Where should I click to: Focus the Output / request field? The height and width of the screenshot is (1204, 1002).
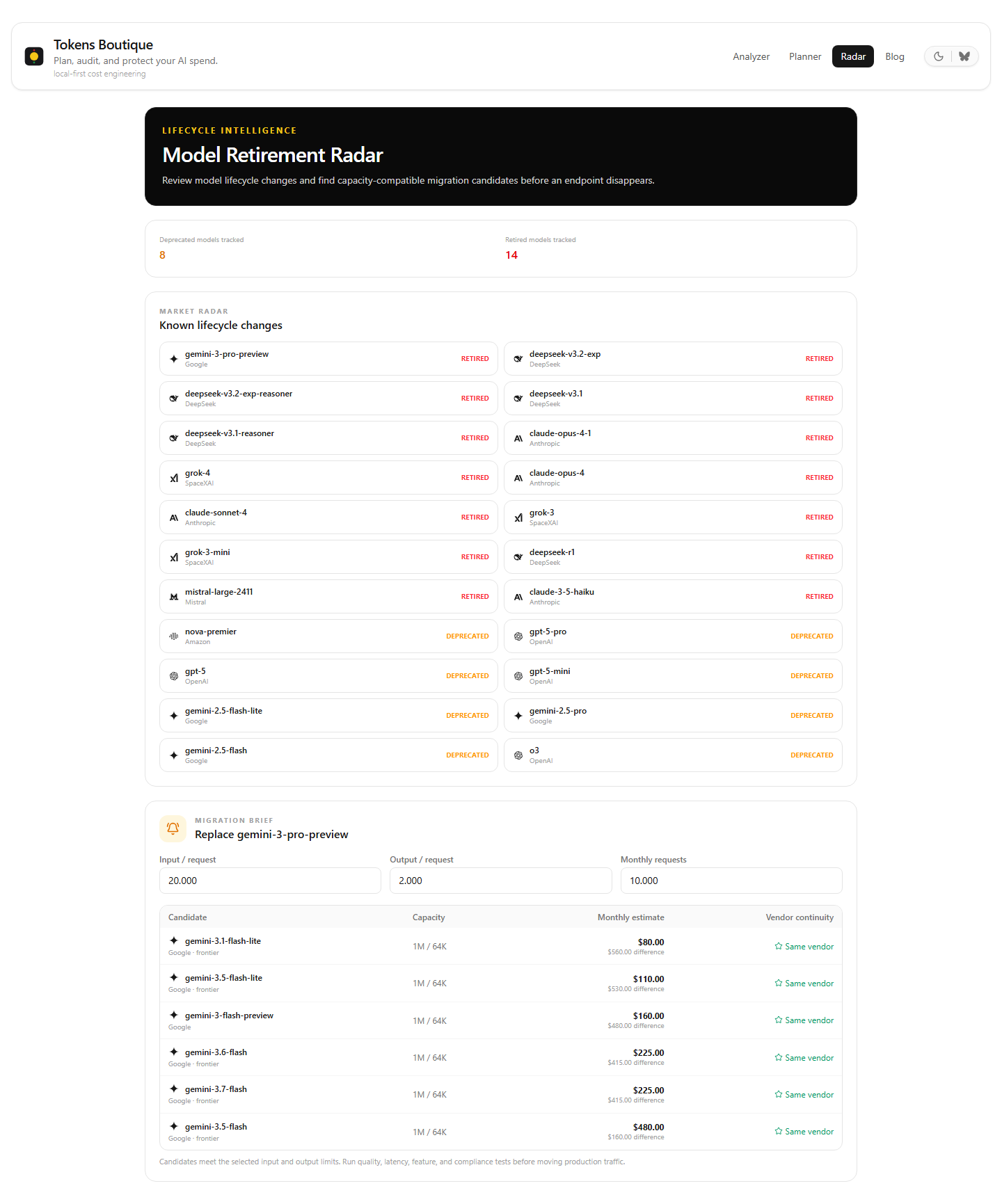tap(500, 881)
